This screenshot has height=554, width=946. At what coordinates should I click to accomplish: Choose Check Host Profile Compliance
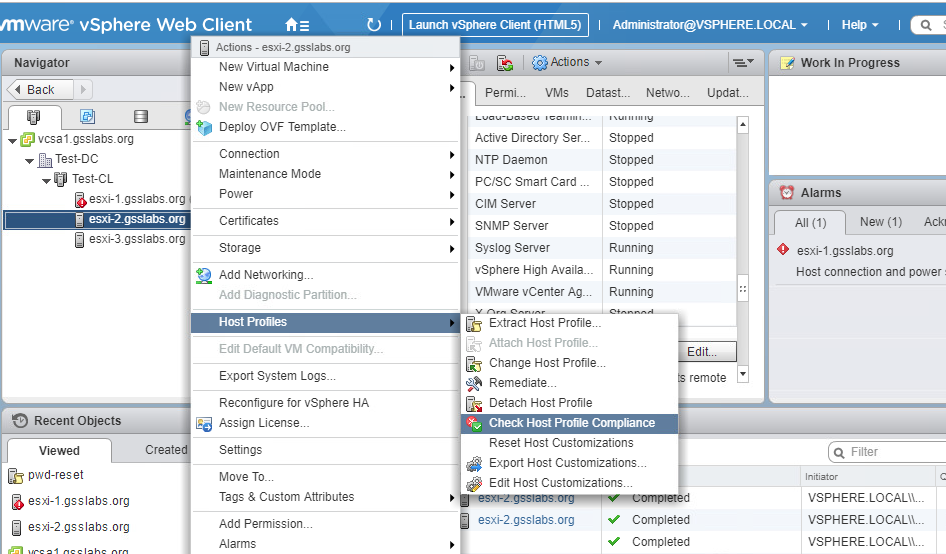(x=571, y=423)
